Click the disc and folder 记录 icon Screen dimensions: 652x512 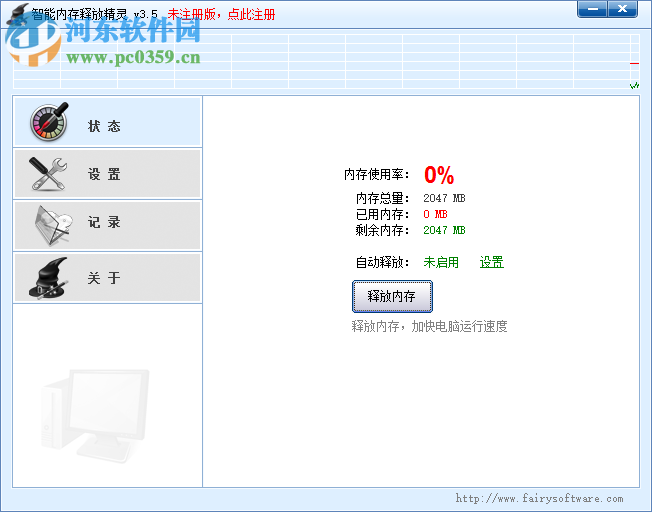point(53,225)
